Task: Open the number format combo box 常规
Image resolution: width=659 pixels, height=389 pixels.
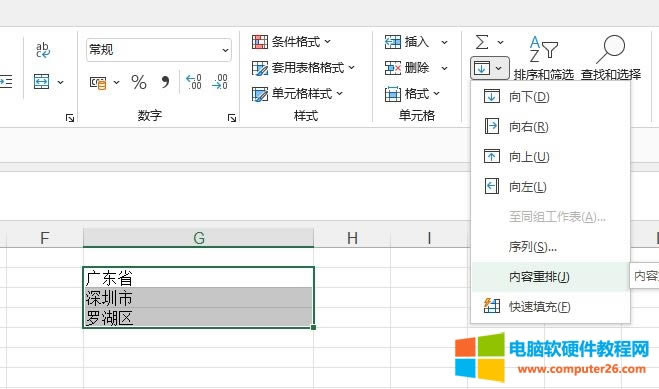Action: 158,50
